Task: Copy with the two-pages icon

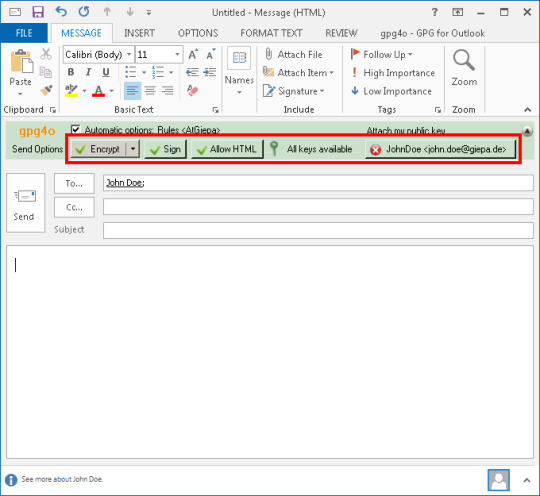Action: click(x=45, y=72)
